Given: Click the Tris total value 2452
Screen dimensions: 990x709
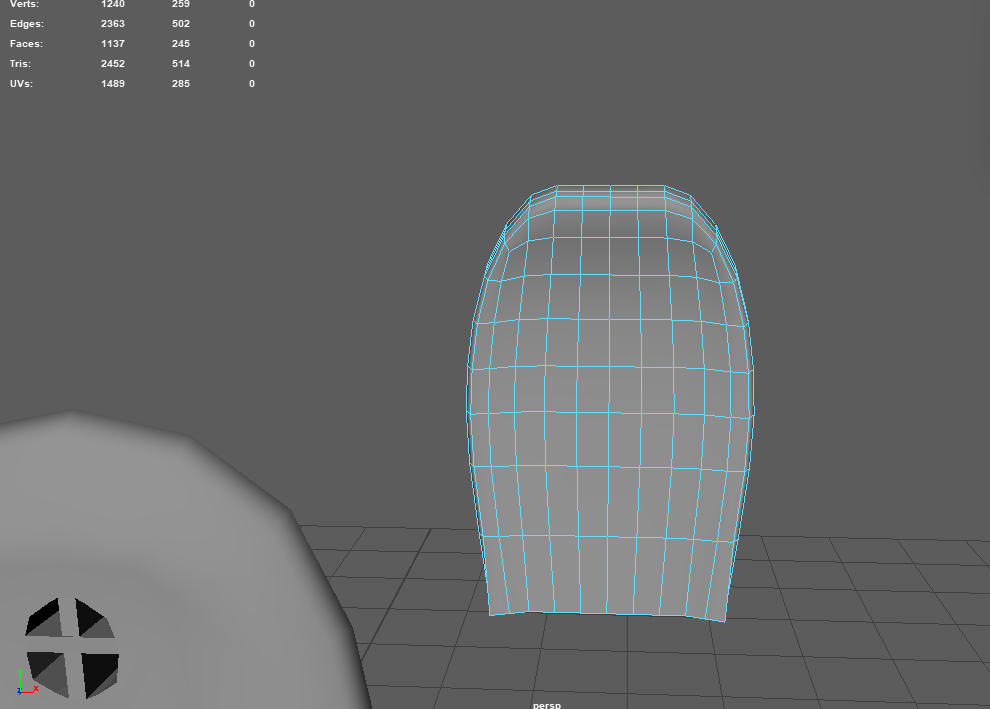Looking at the screenshot, I should tap(113, 63).
